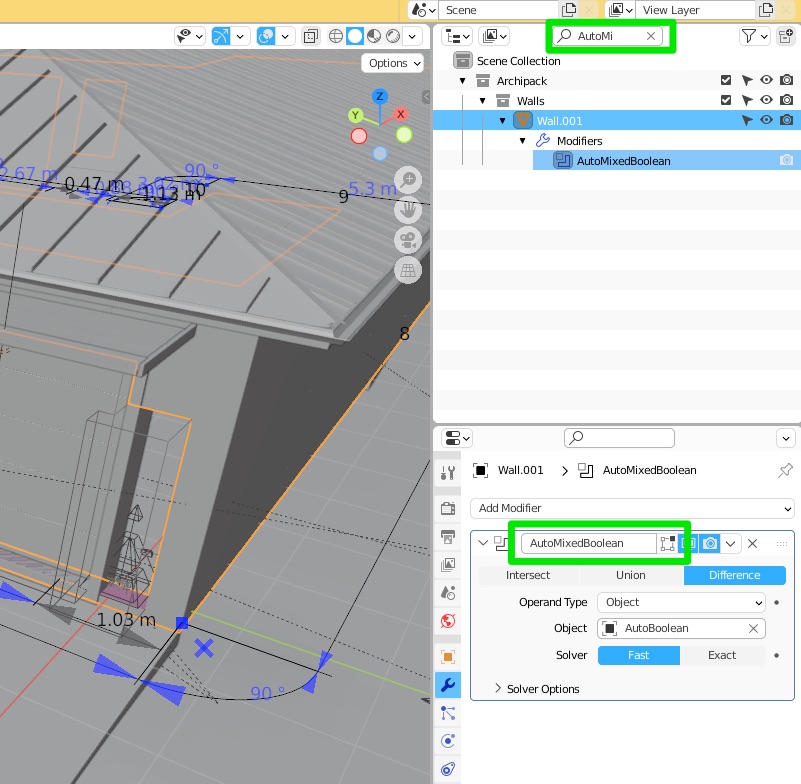
Task: Create a new scene copy
Action: (x=569, y=10)
